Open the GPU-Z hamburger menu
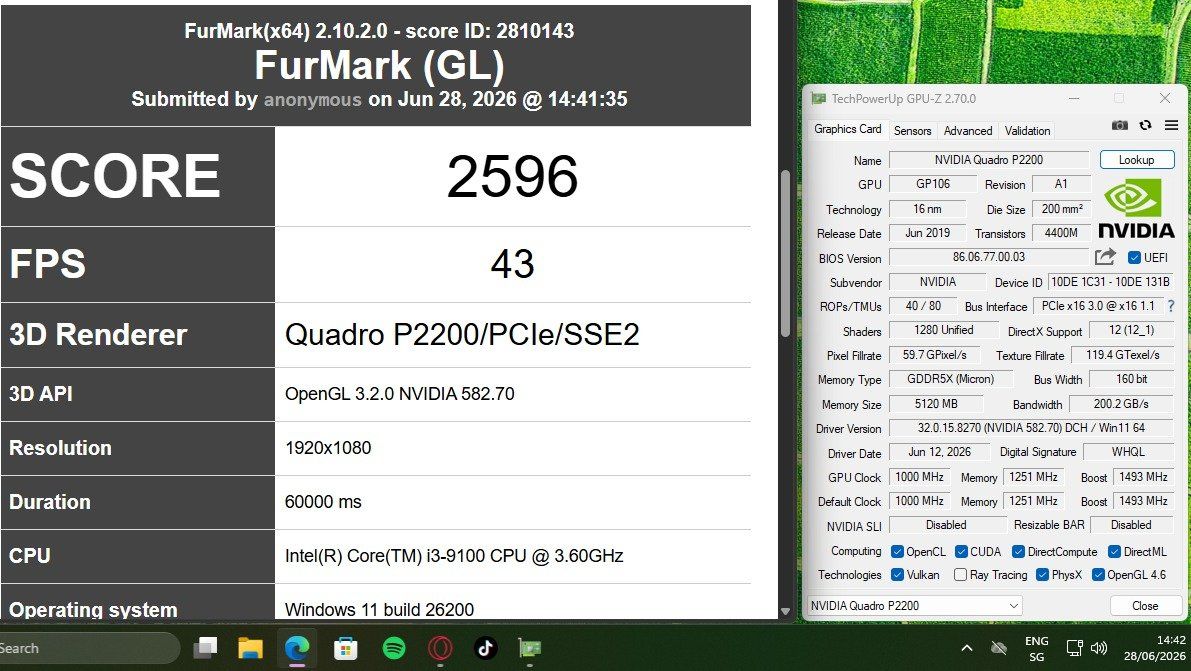The width and height of the screenshot is (1191, 671). coord(1171,125)
